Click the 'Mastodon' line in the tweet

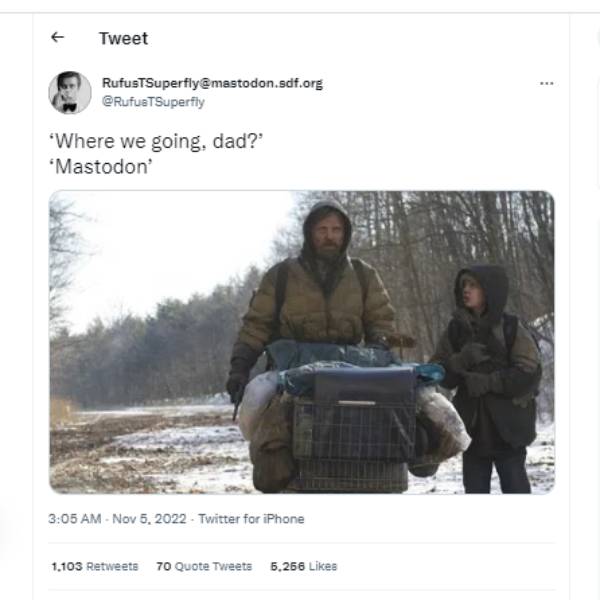coord(101,167)
